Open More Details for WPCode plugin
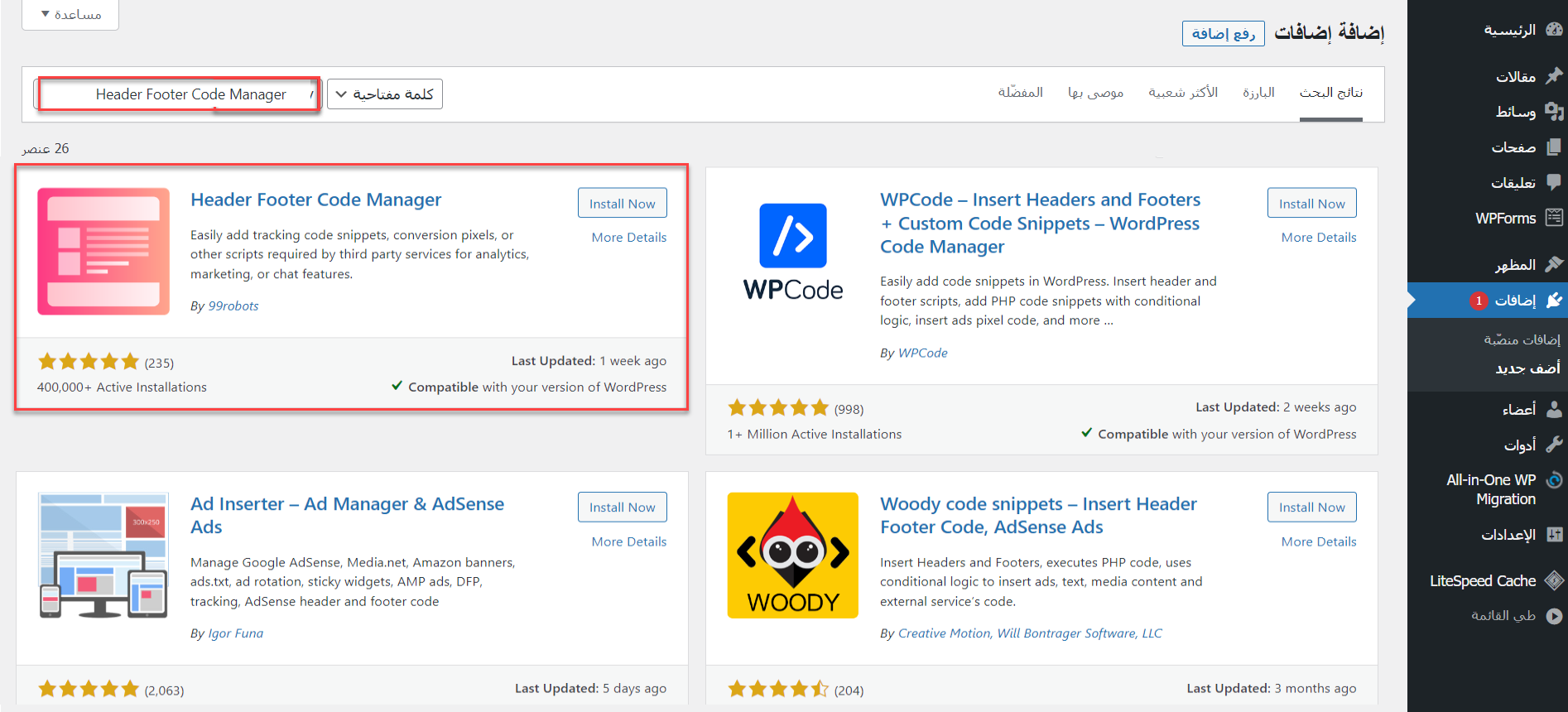Viewport: 1568px width, 712px height. point(1318,238)
